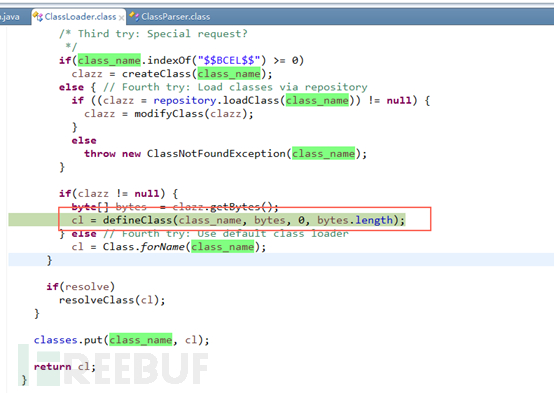Click the ClassNotFoundException constructor name

pos(216,154)
